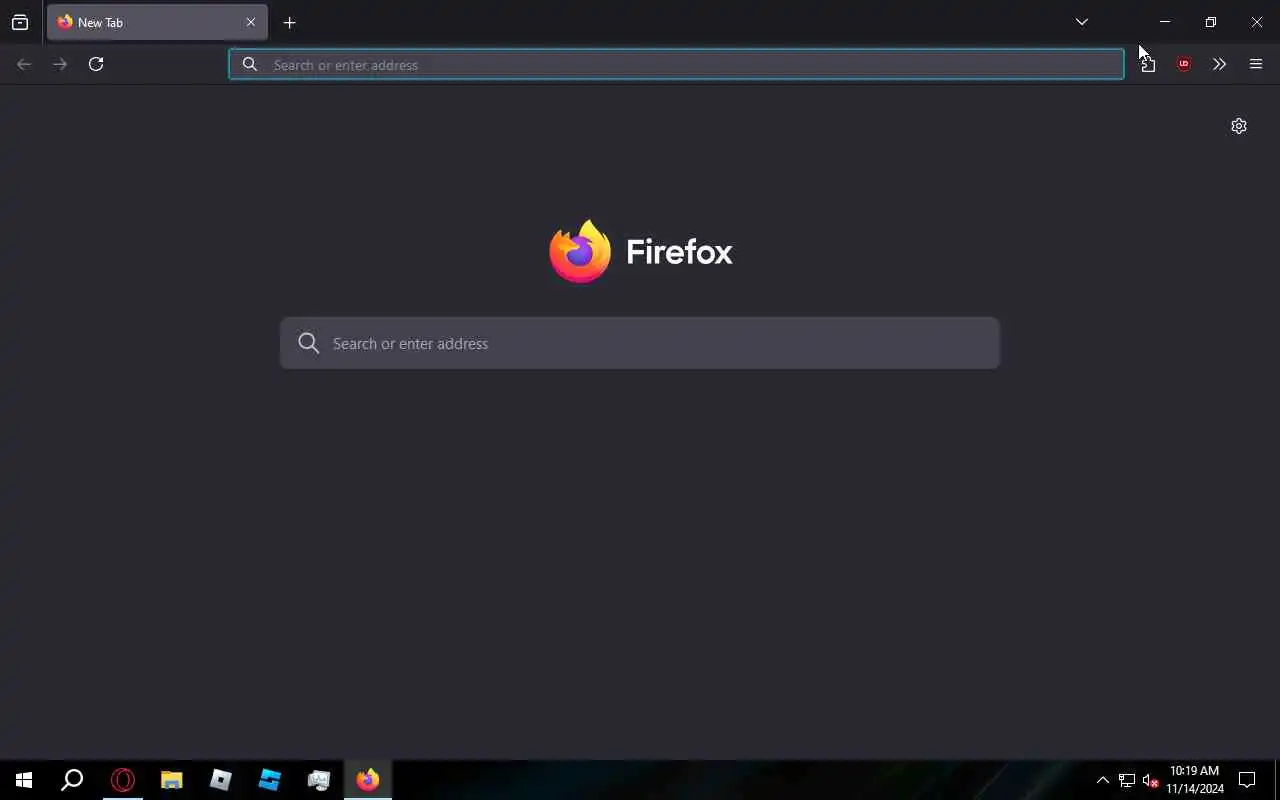
Task: Focus the center page search box
Action: point(640,343)
